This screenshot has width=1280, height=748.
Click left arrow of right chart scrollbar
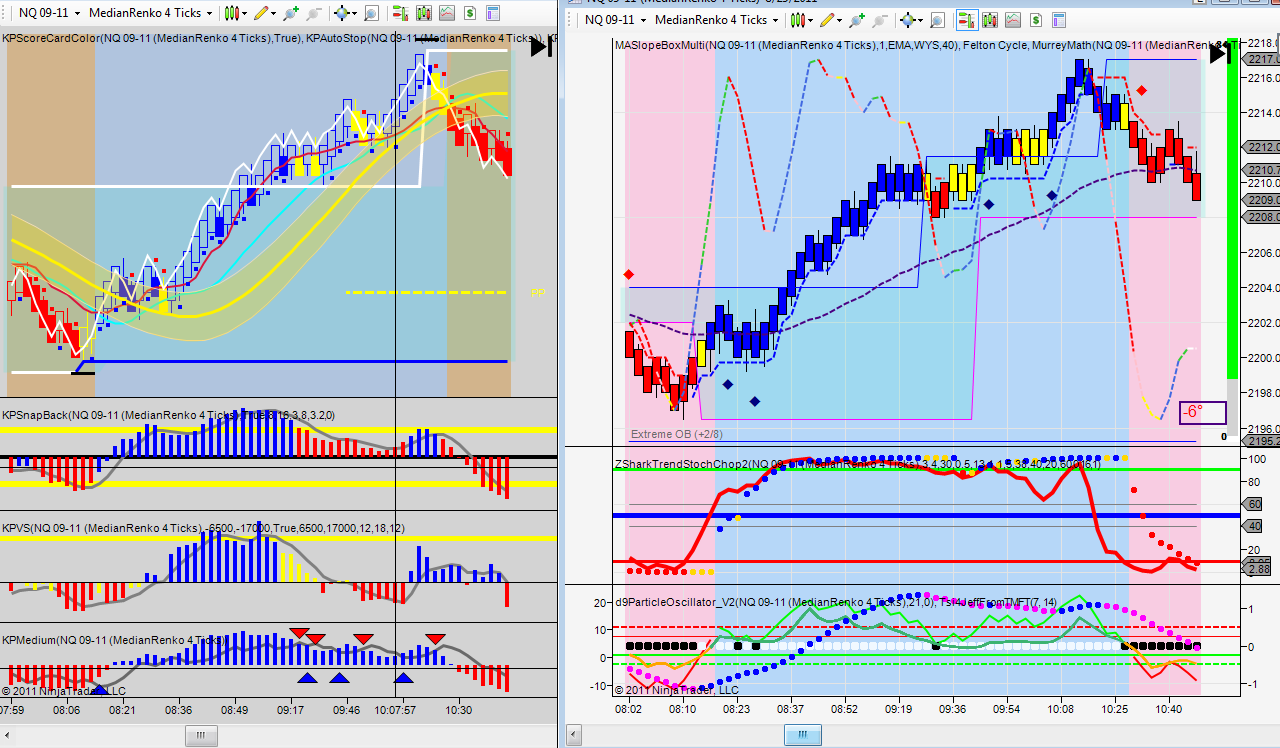pos(574,736)
